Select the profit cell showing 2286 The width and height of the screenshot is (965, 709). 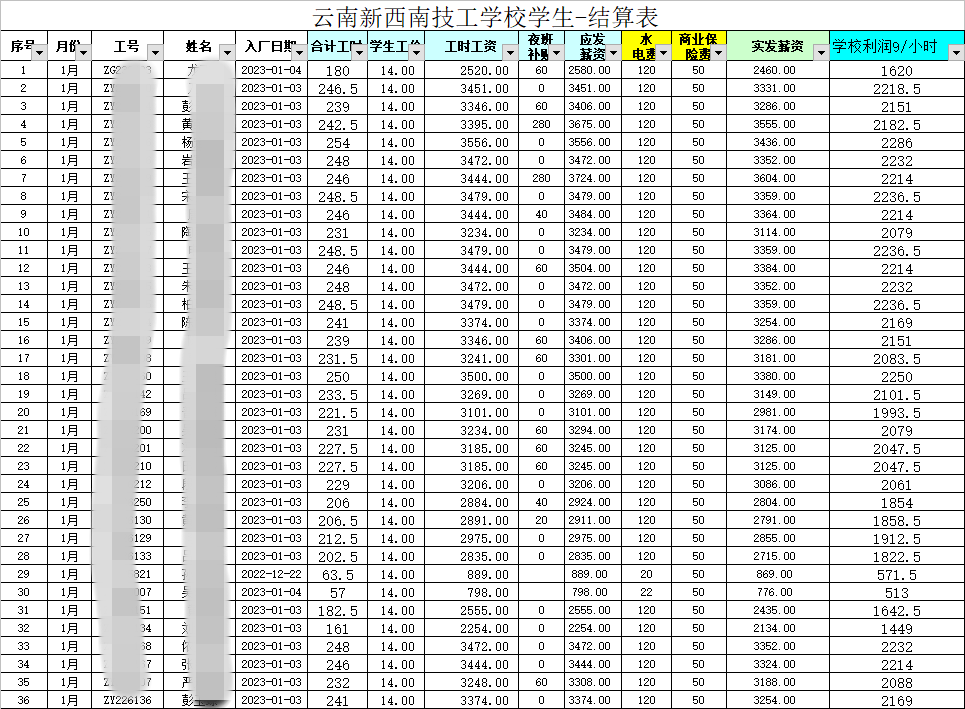point(897,142)
